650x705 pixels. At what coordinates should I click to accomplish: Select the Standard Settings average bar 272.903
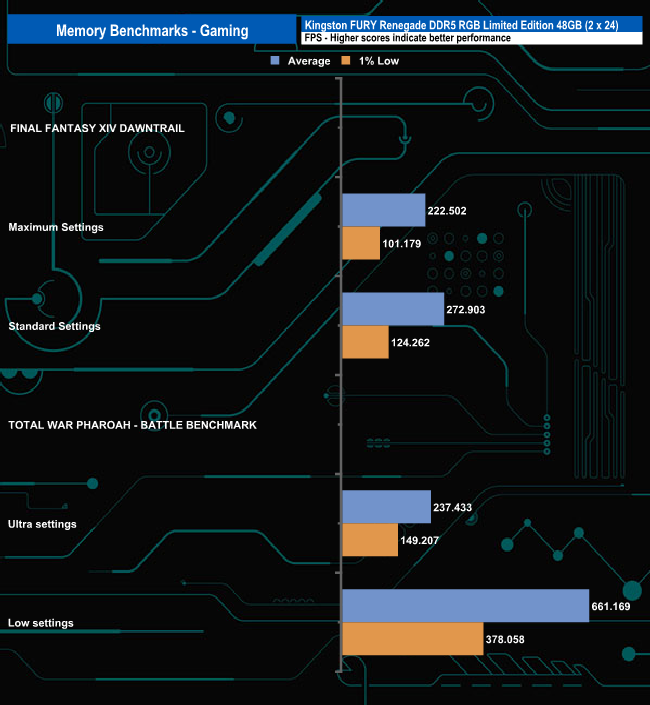point(393,309)
